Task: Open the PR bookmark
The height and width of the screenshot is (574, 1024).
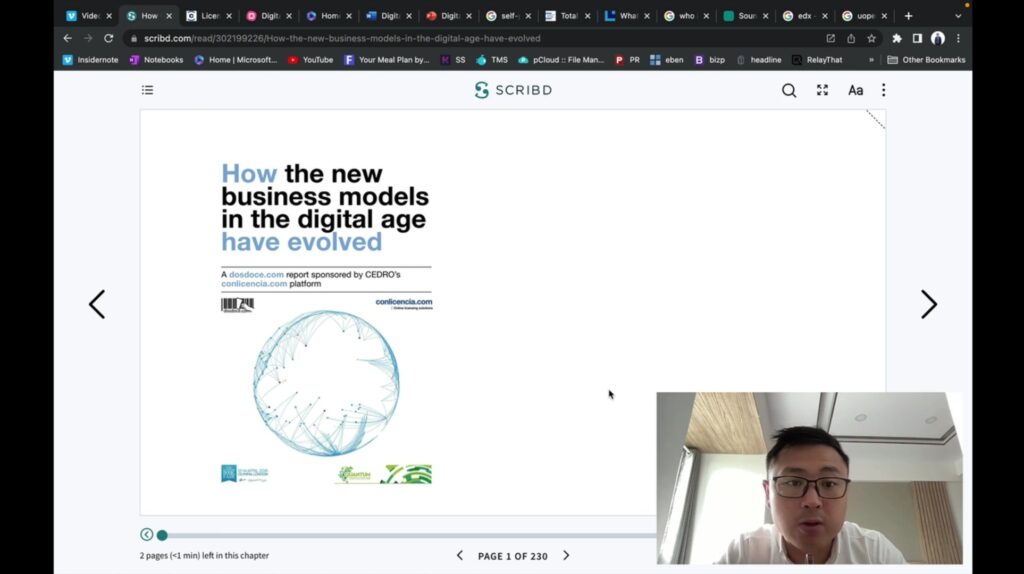Action: tap(628, 60)
